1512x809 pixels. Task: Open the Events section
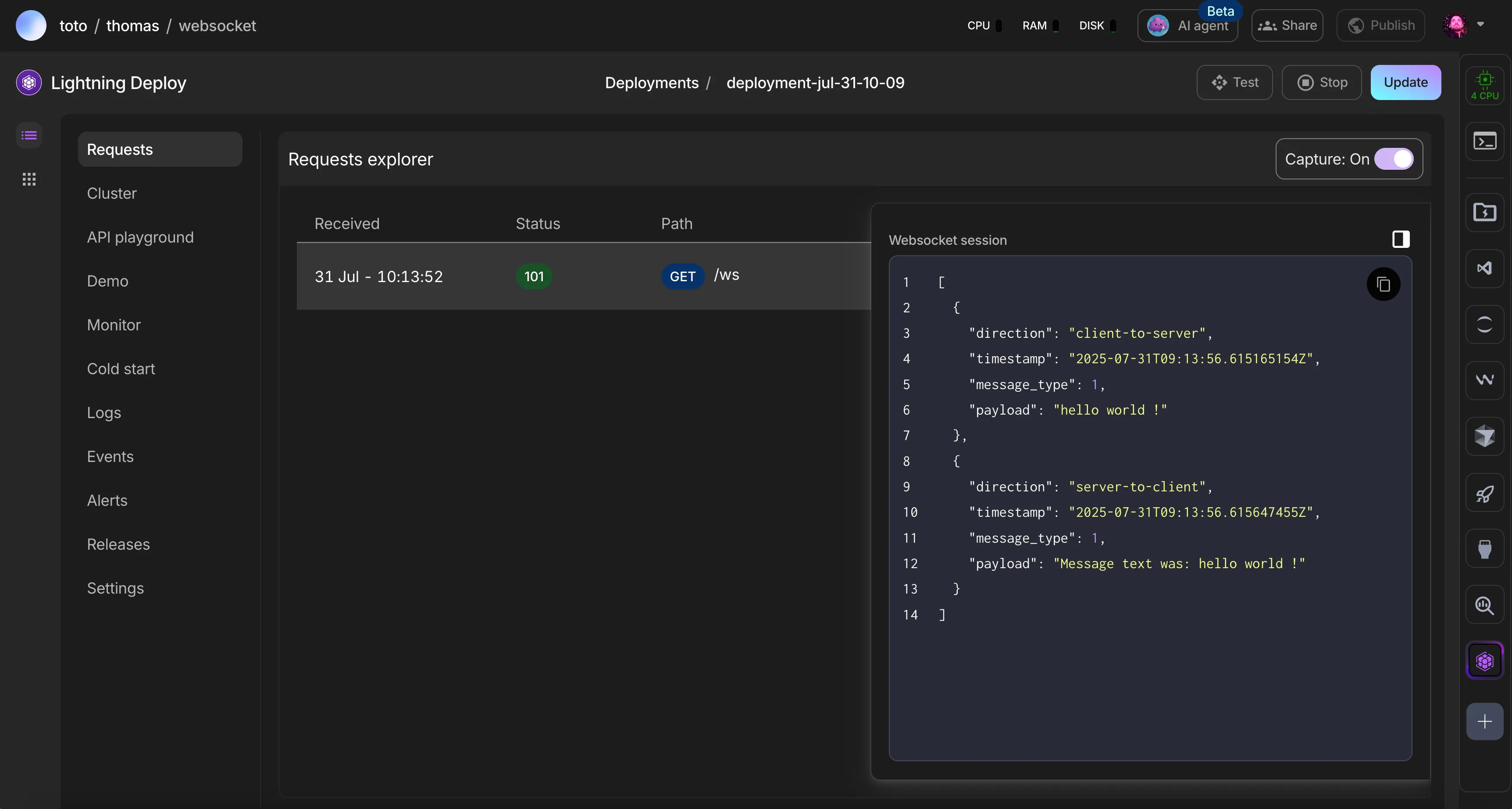(x=111, y=456)
